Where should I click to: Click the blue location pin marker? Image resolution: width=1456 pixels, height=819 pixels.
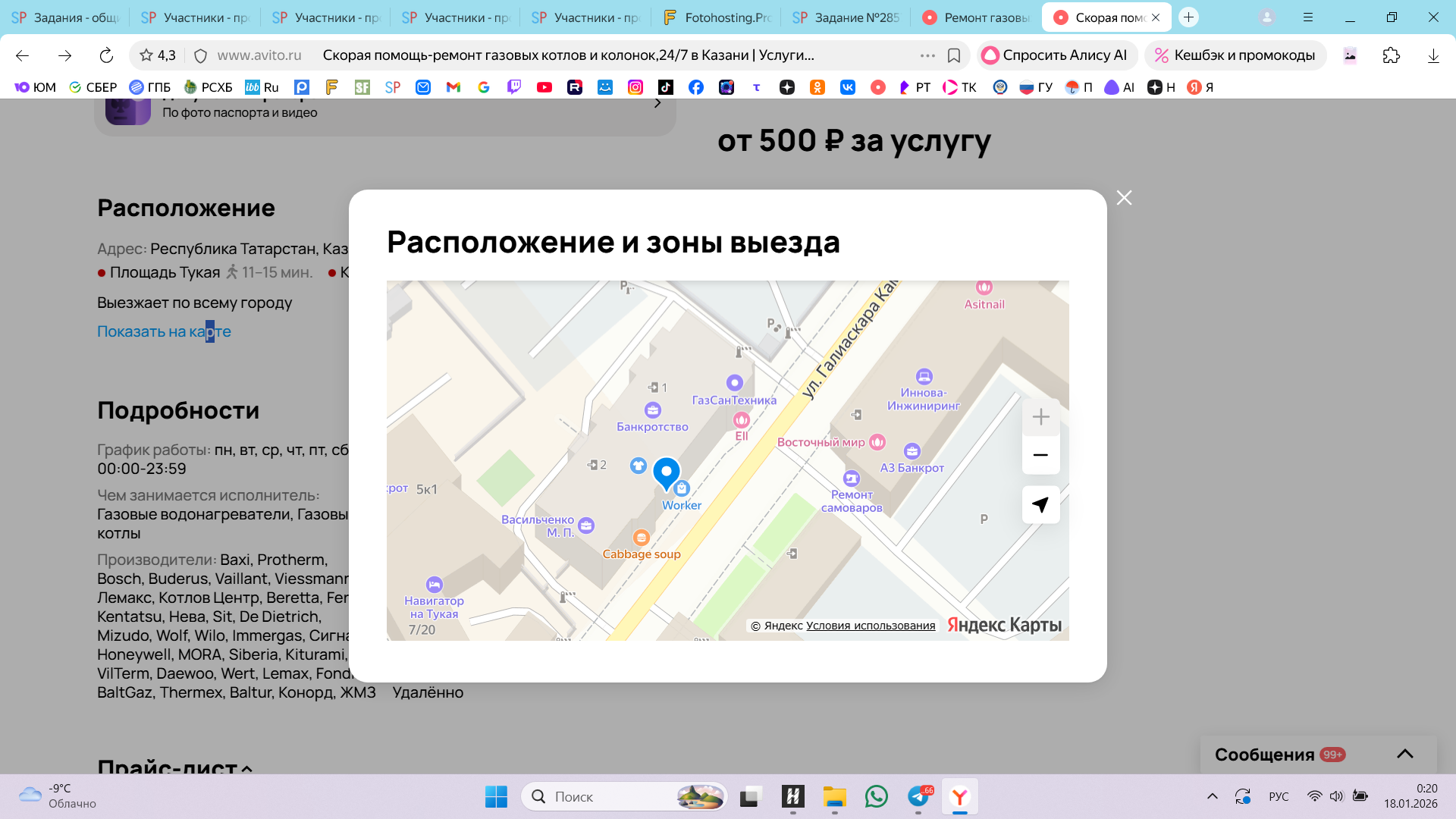[667, 473]
